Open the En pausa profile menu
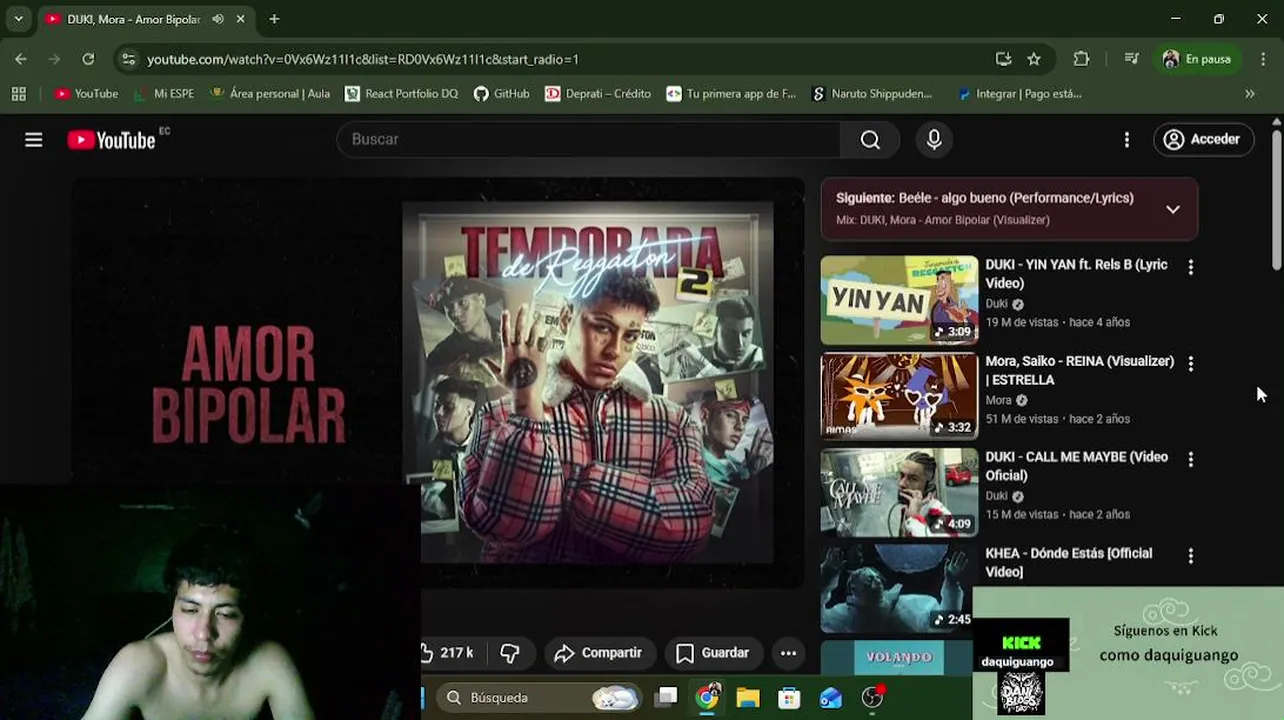The image size is (1284, 720). point(1197,59)
